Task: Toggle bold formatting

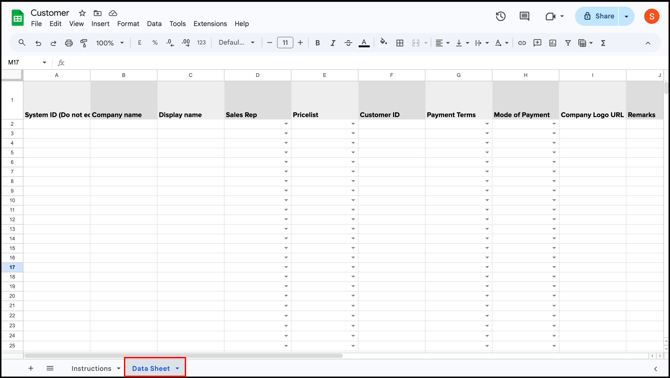Action: pyautogui.click(x=317, y=43)
